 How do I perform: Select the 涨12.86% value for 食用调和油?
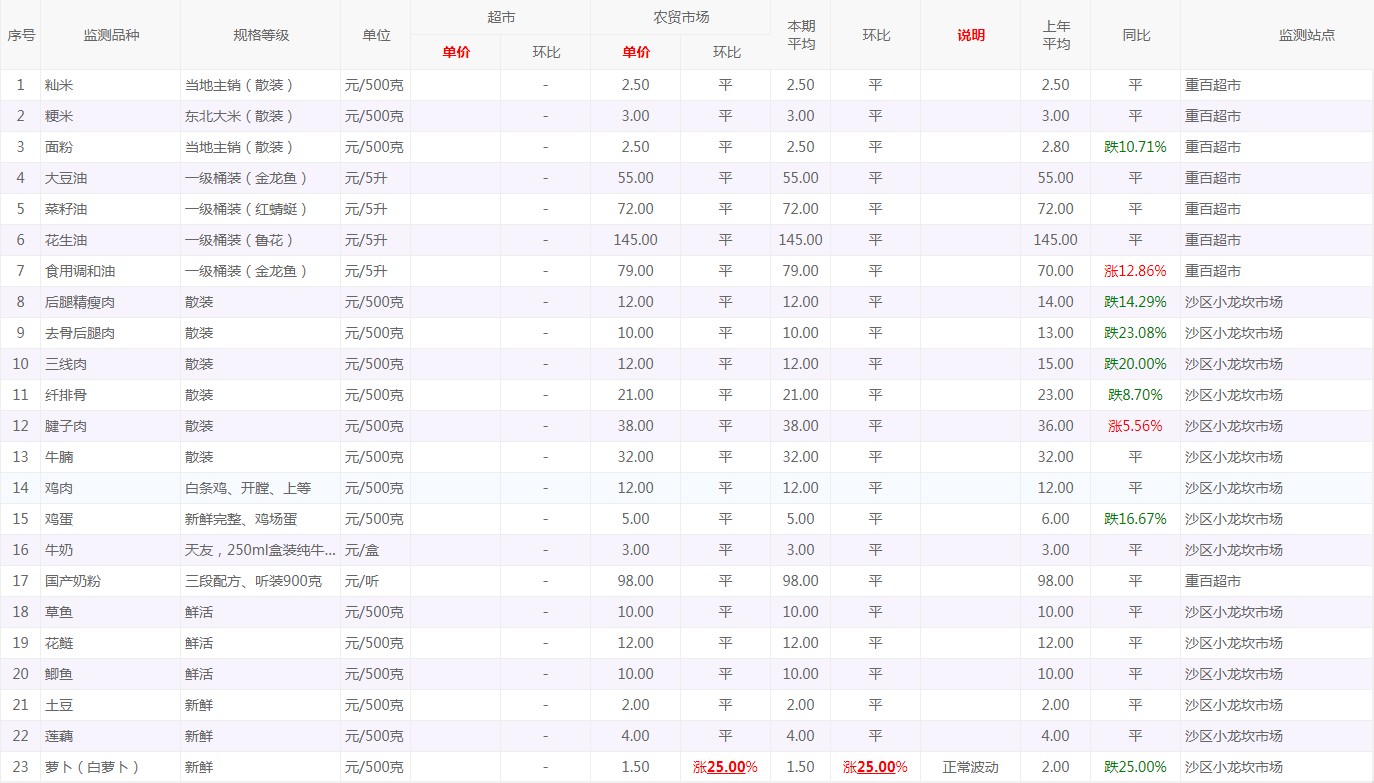[1135, 271]
